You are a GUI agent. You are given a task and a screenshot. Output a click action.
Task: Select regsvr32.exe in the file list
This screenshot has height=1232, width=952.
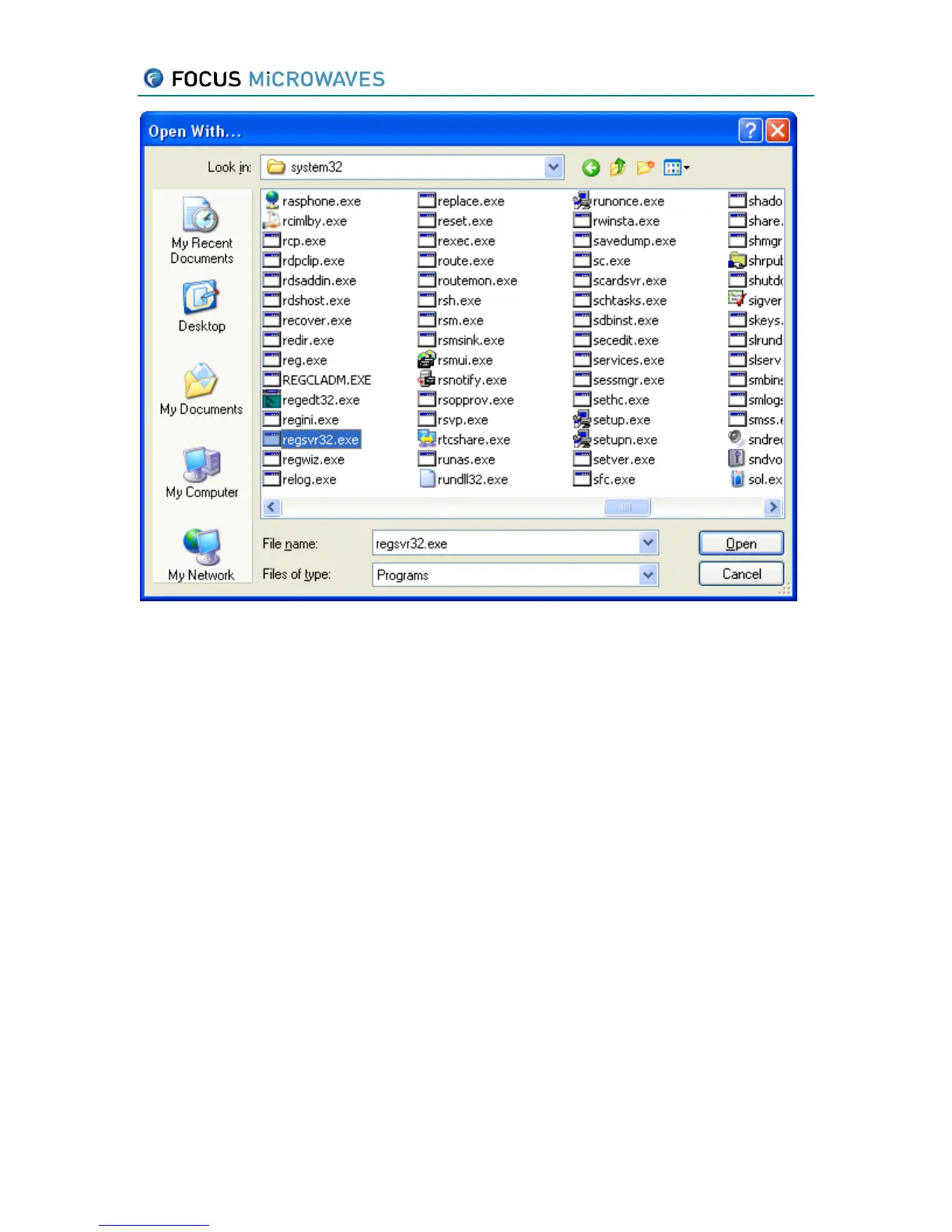[x=313, y=439]
